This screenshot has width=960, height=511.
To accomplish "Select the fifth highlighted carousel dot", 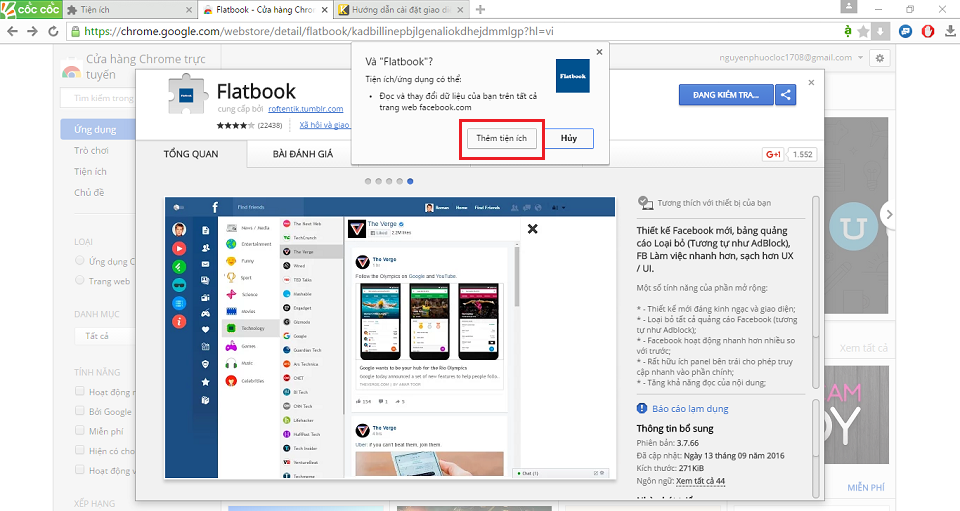I will (x=410, y=181).
